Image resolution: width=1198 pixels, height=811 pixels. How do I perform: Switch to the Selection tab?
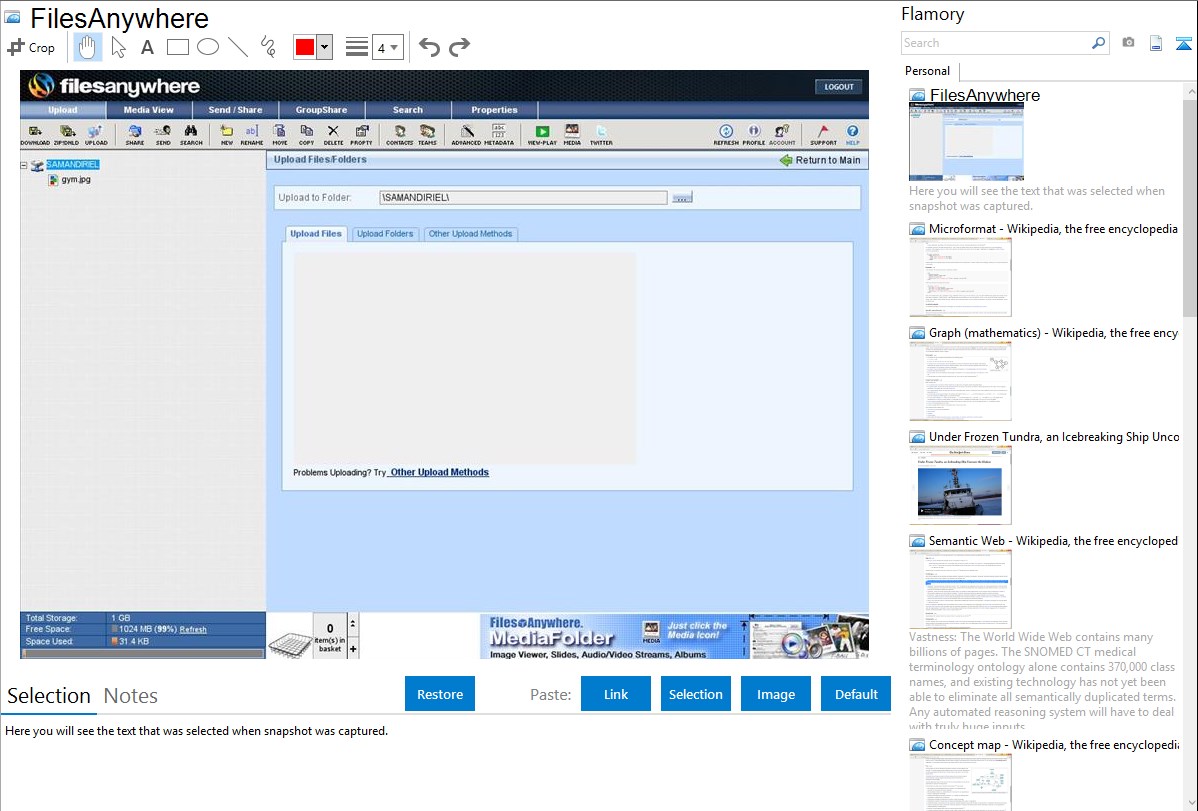pos(49,696)
